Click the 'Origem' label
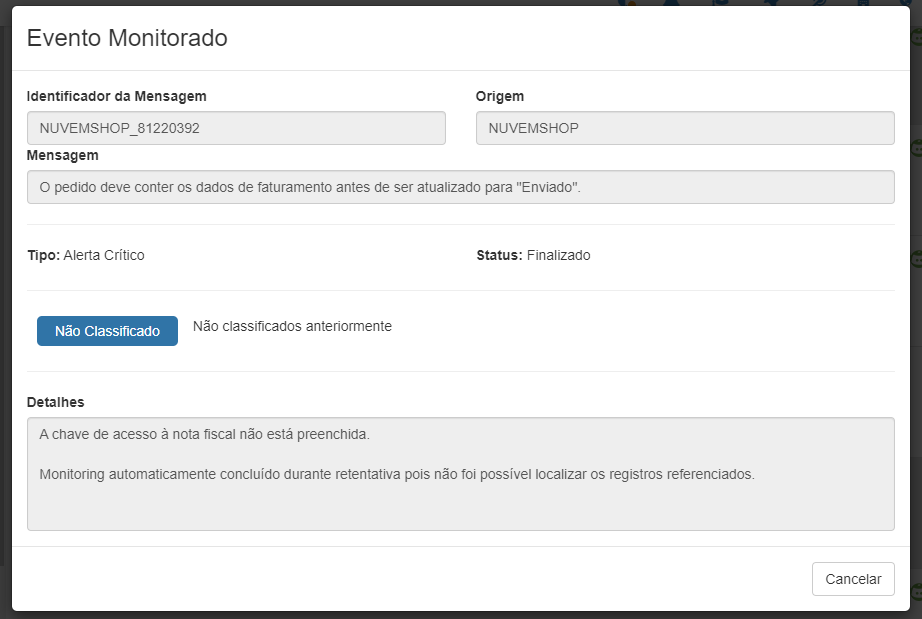Screen dimensions: 922x619 500,96
